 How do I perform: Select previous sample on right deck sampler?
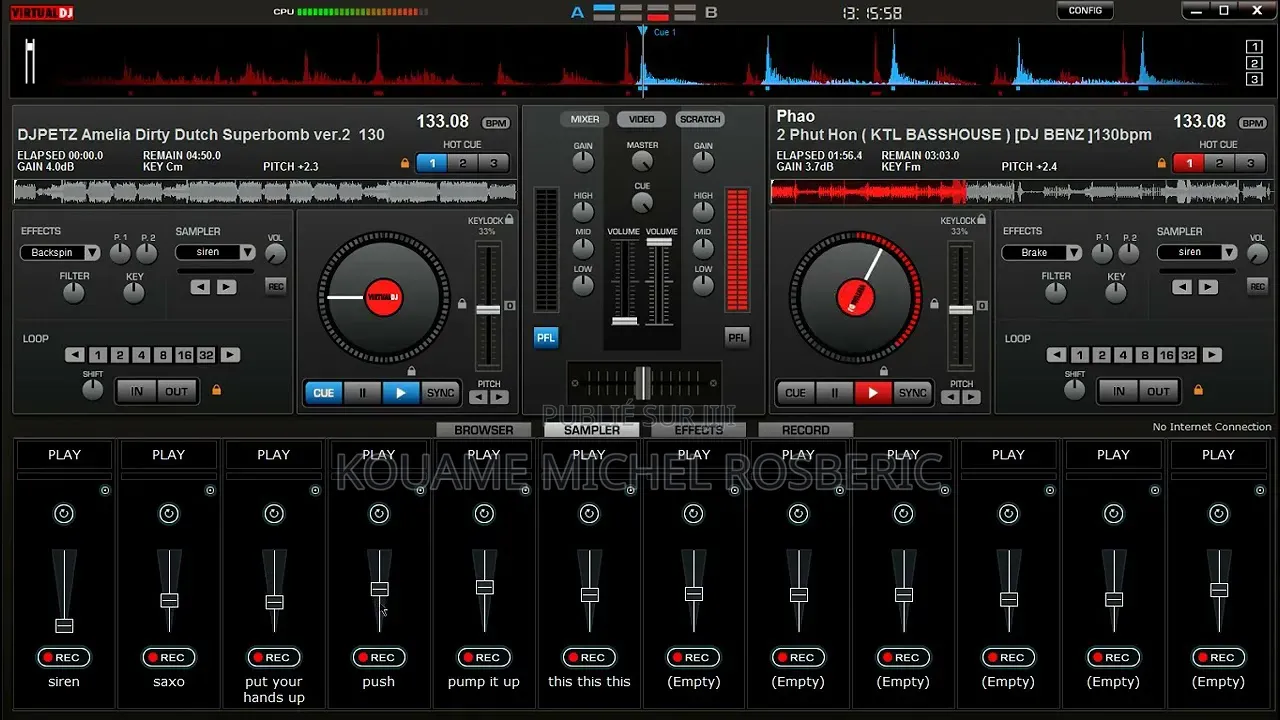click(1182, 287)
